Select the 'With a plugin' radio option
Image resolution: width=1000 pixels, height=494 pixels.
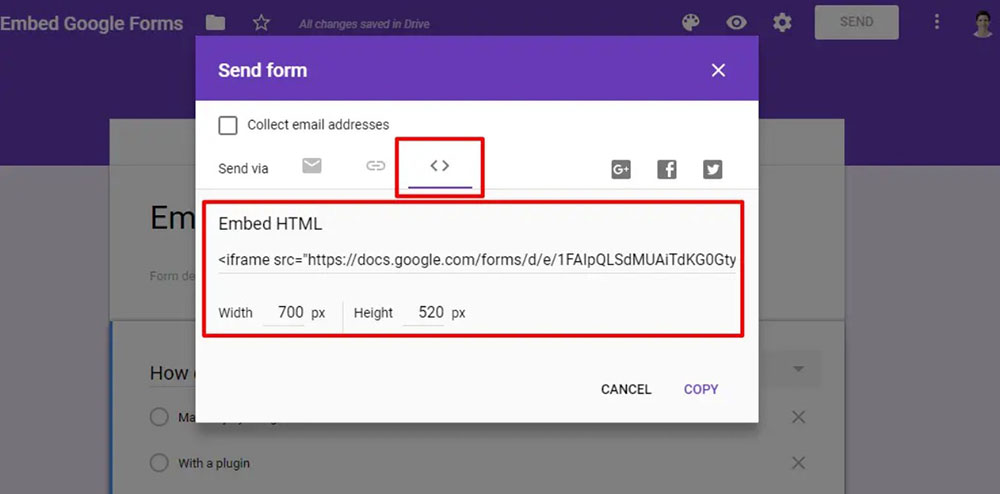159,463
